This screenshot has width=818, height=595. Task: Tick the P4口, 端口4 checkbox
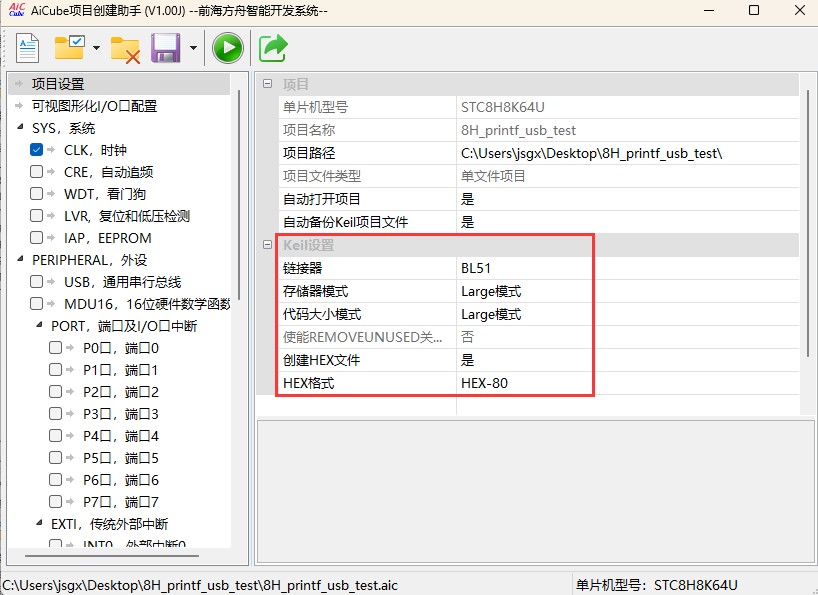point(55,435)
